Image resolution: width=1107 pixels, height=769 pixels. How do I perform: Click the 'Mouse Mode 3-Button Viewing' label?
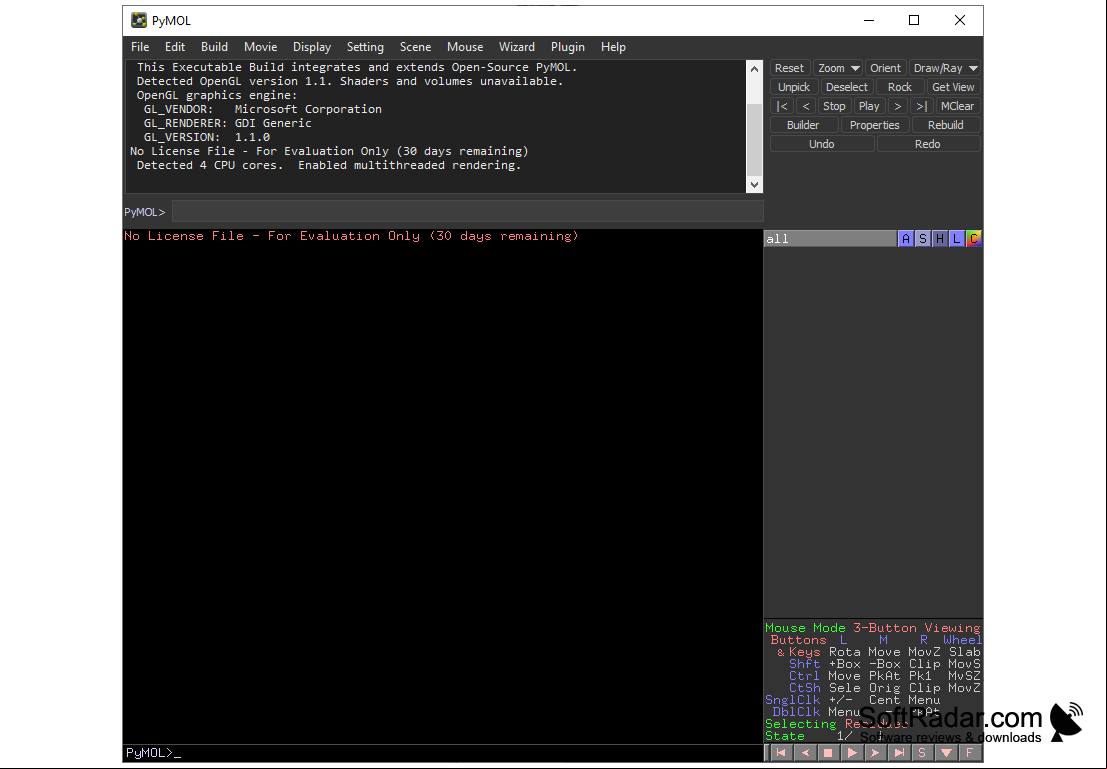tap(873, 628)
